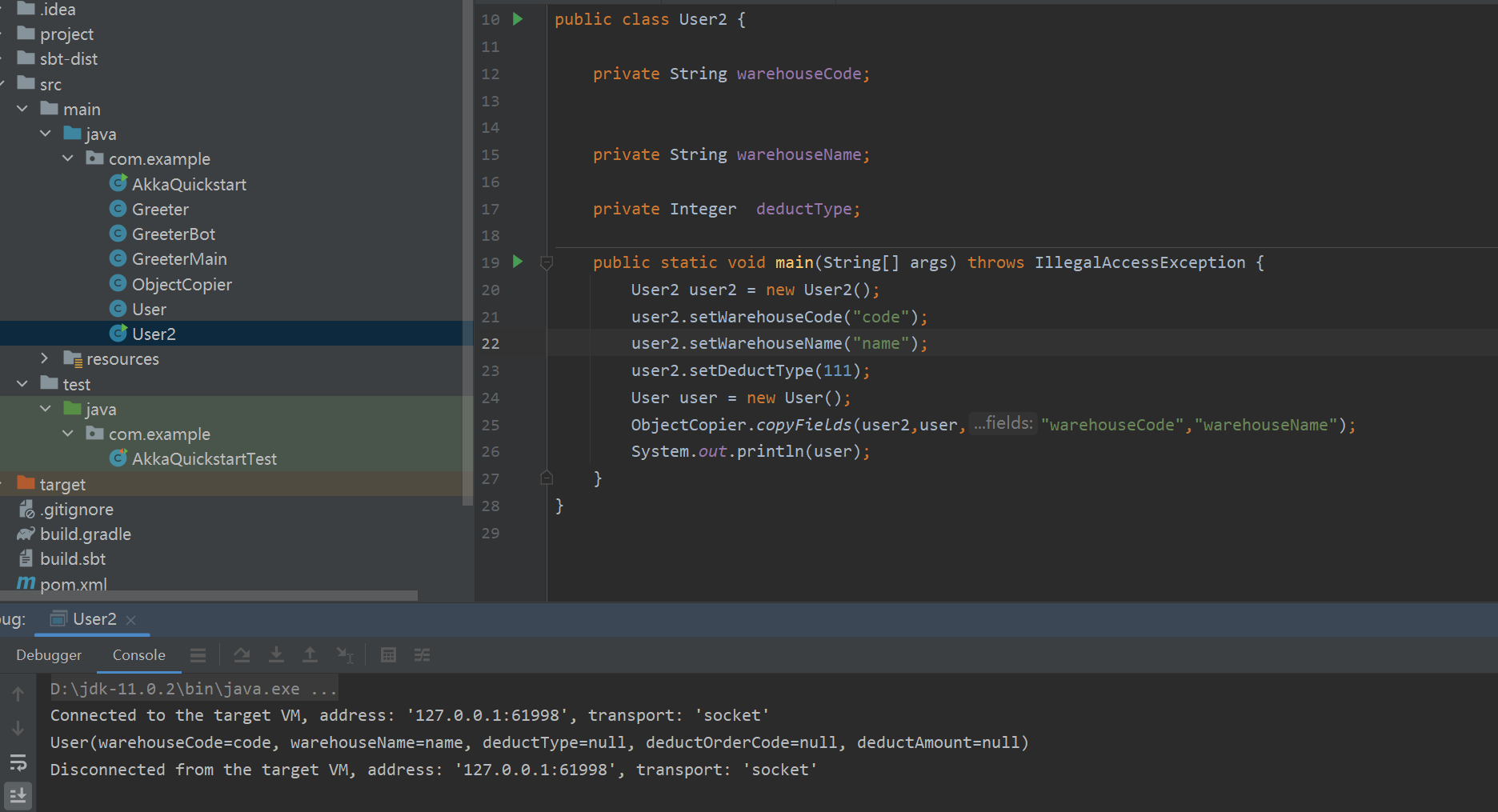This screenshot has height=812, width=1498.
Task: Click the copyFields method call on line 25
Action: point(803,425)
